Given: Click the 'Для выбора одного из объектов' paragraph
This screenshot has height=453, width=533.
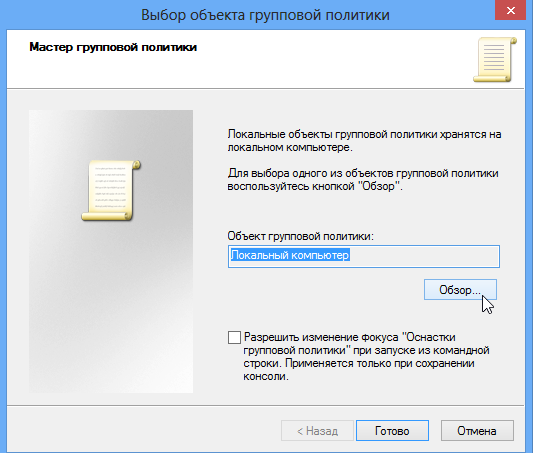Looking at the screenshot, I should [363, 179].
